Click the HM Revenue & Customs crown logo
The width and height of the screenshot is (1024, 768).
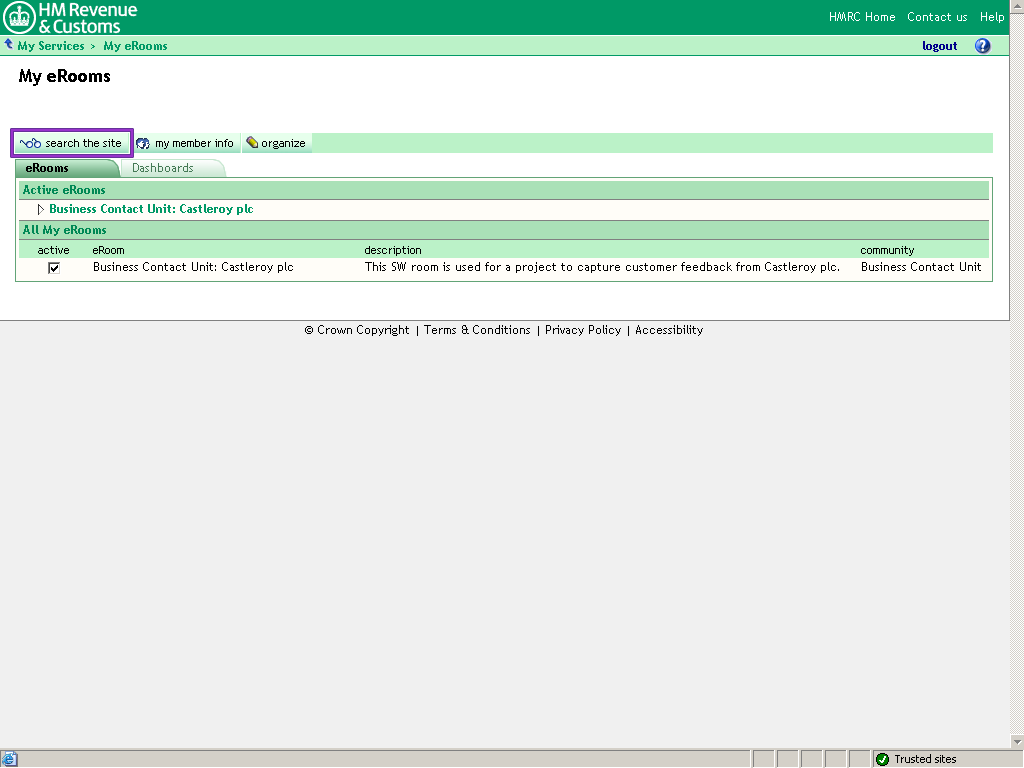pos(20,17)
